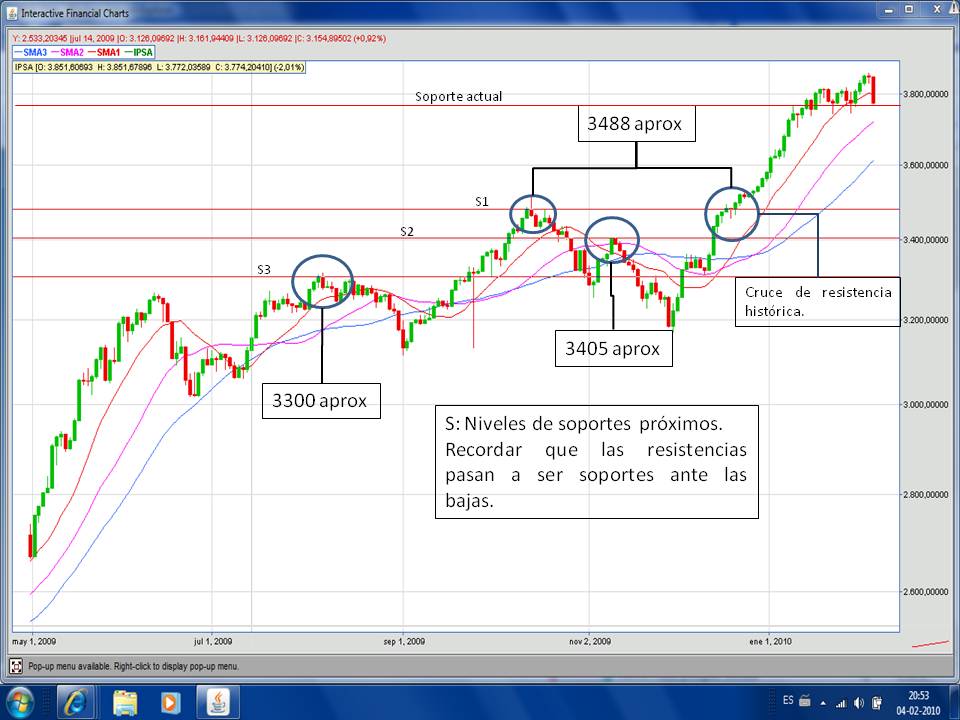The image size is (960, 720).
Task: Show hidden tray icons arrow
Action: coord(823,703)
